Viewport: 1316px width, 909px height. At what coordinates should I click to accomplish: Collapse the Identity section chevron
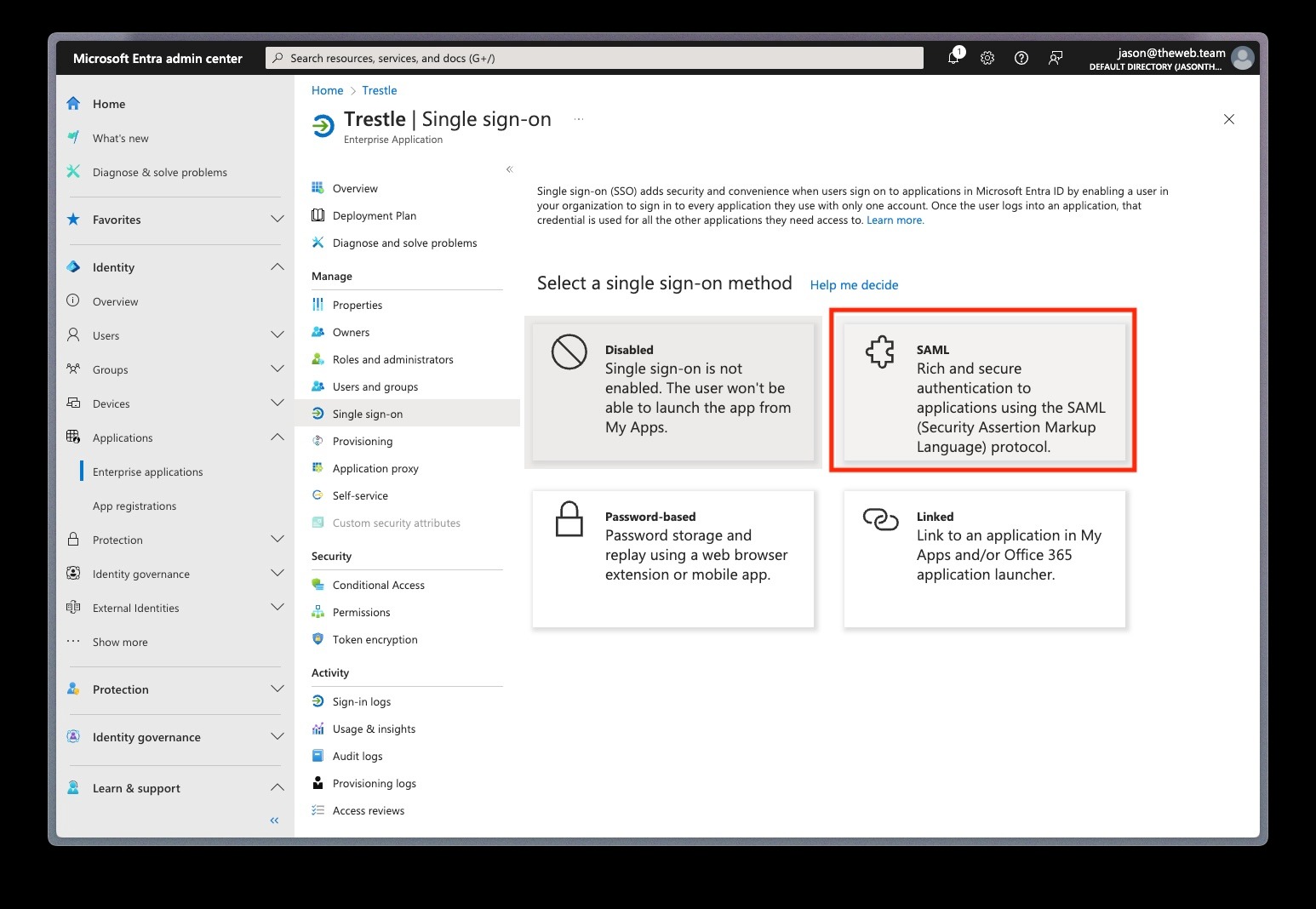coord(278,267)
